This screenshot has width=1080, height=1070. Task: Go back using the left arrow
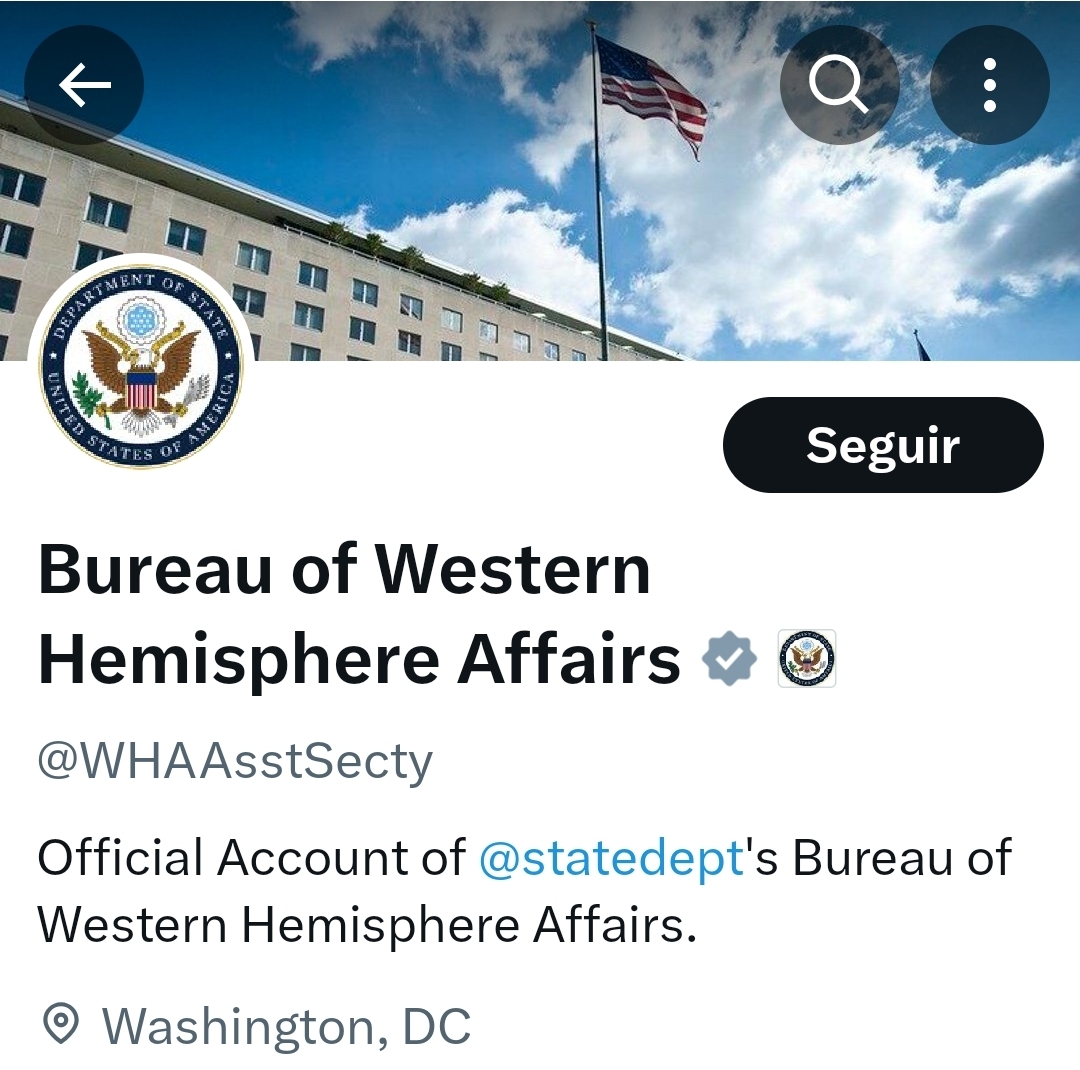point(84,85)
